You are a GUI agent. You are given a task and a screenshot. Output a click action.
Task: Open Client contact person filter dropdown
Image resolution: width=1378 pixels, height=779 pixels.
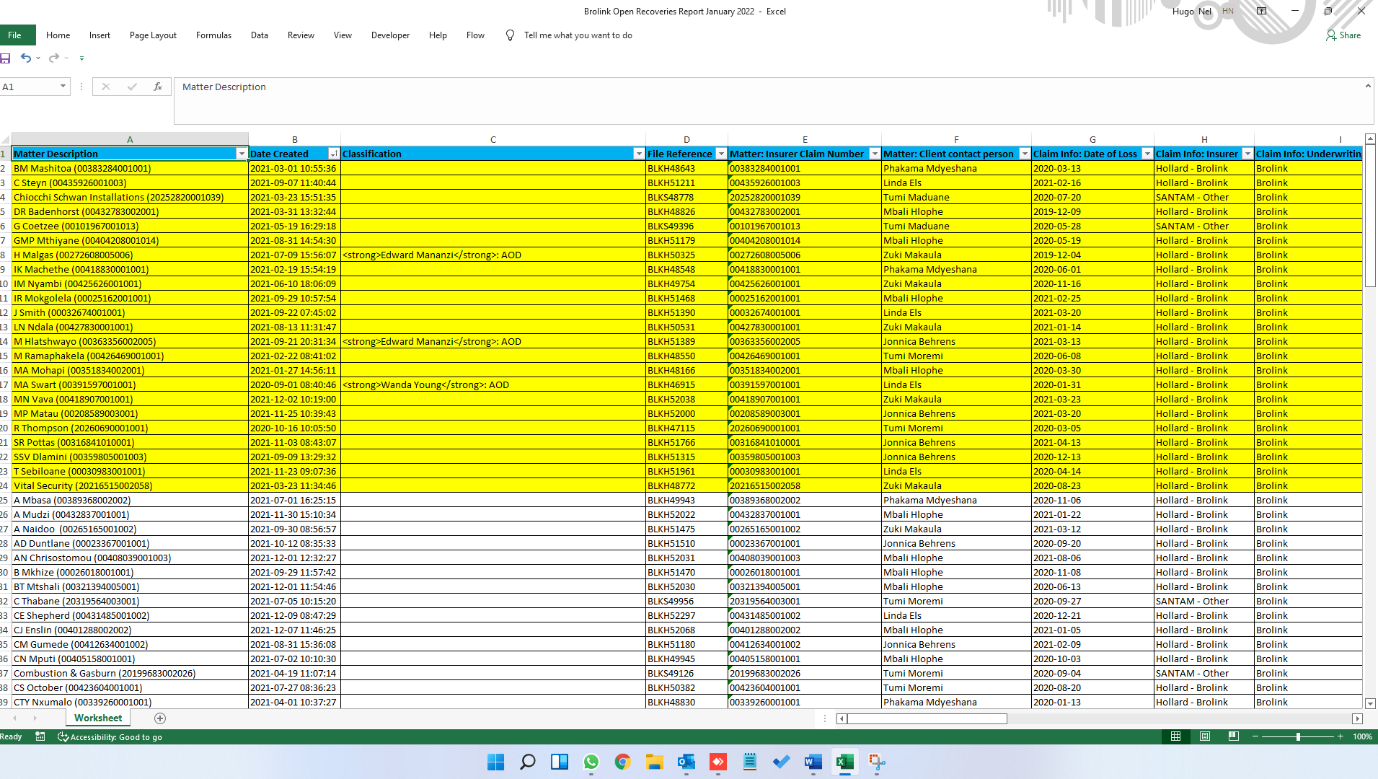1024,154
